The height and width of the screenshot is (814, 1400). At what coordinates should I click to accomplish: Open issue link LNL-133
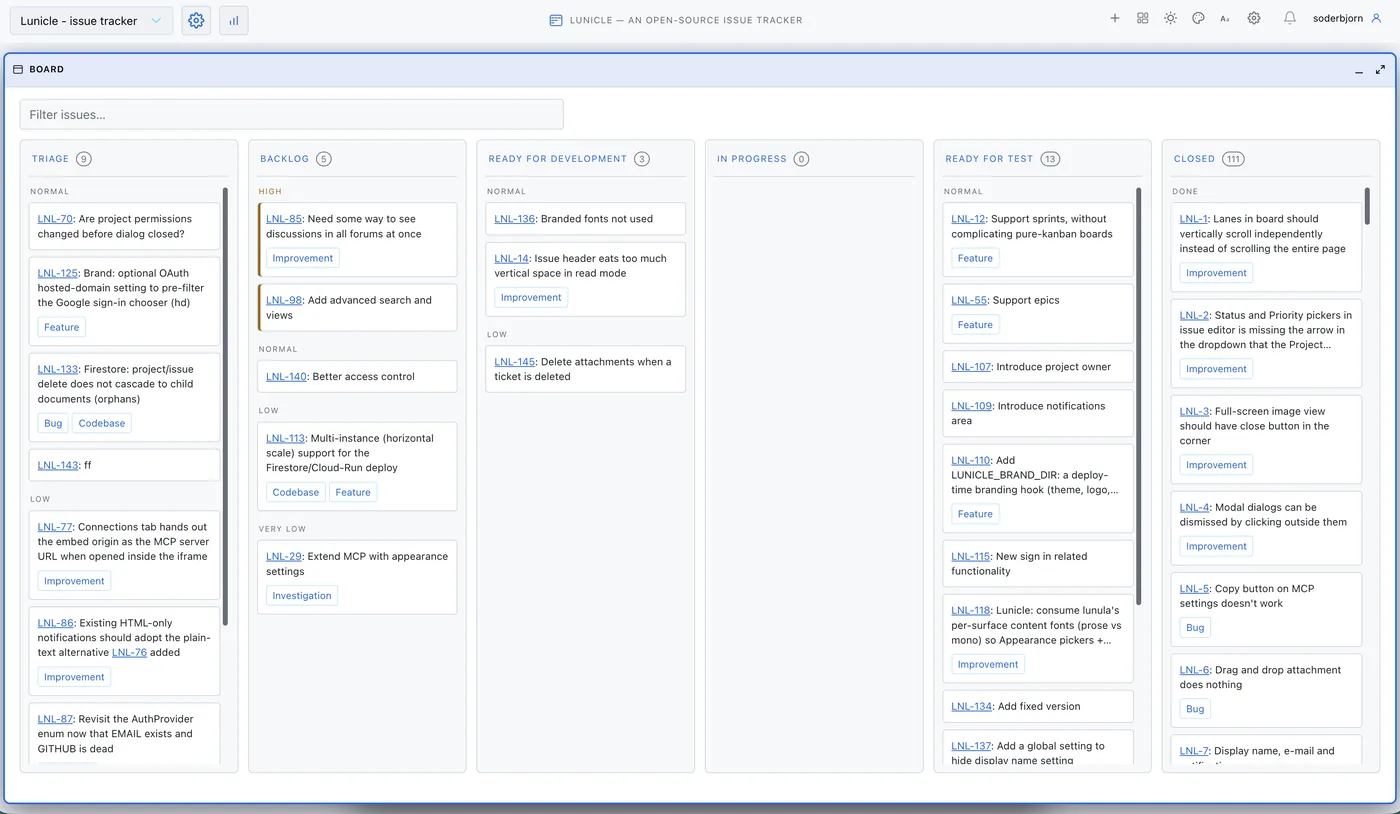click(x=58, y=369)
